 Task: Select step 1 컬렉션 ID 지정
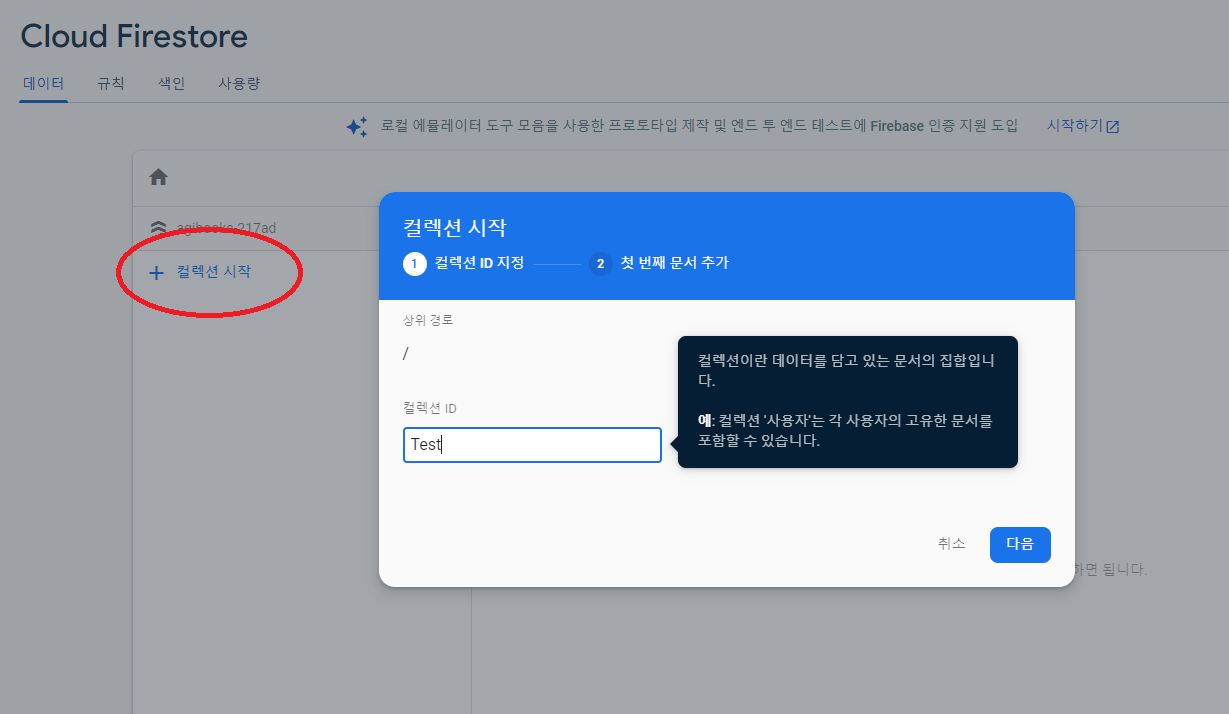coord(464,264)
